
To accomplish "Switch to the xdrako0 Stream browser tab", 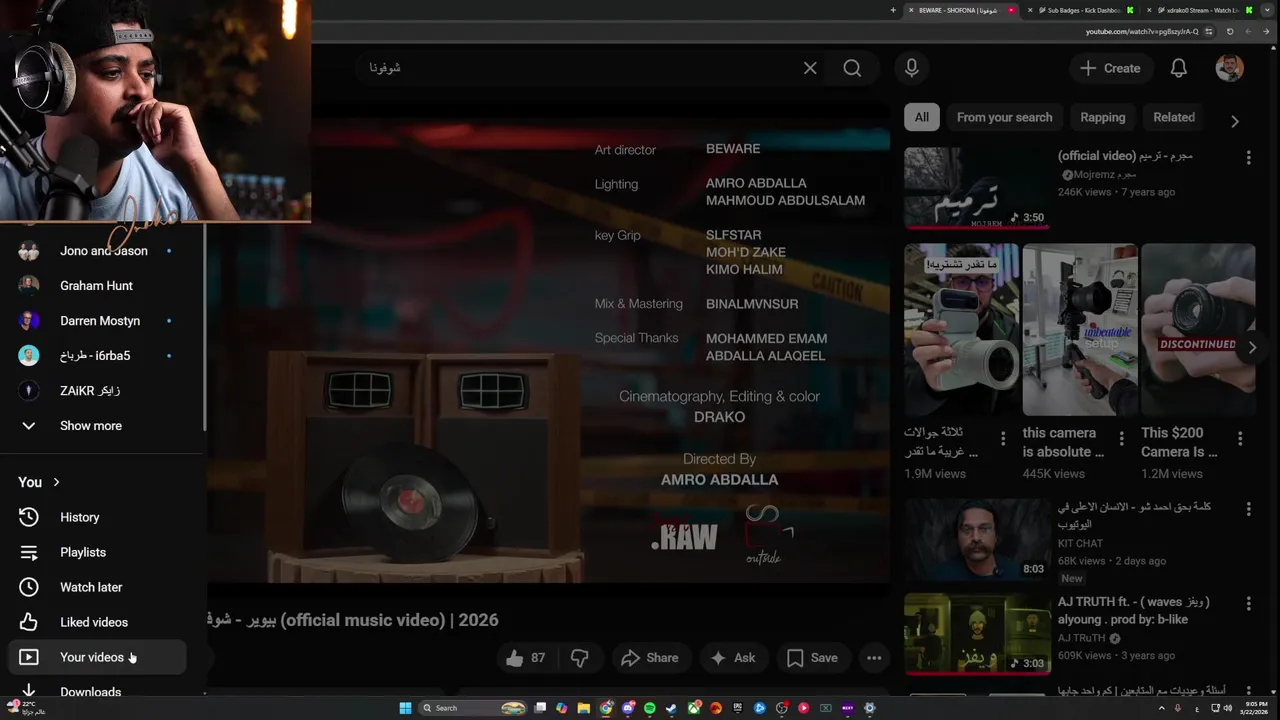I will (x=1200, y=10).
